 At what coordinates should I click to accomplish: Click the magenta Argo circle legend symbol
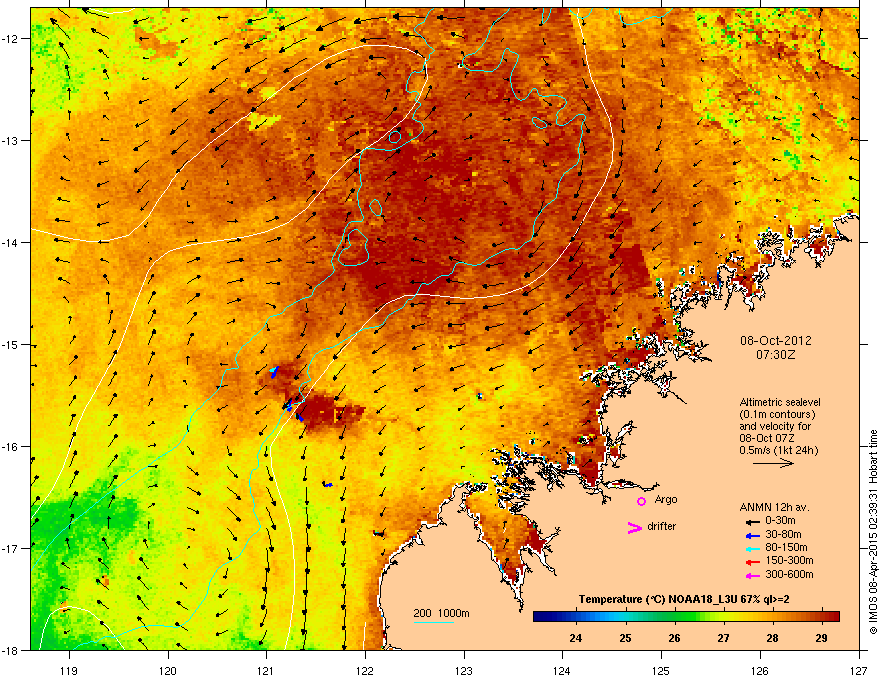(641, 501)
